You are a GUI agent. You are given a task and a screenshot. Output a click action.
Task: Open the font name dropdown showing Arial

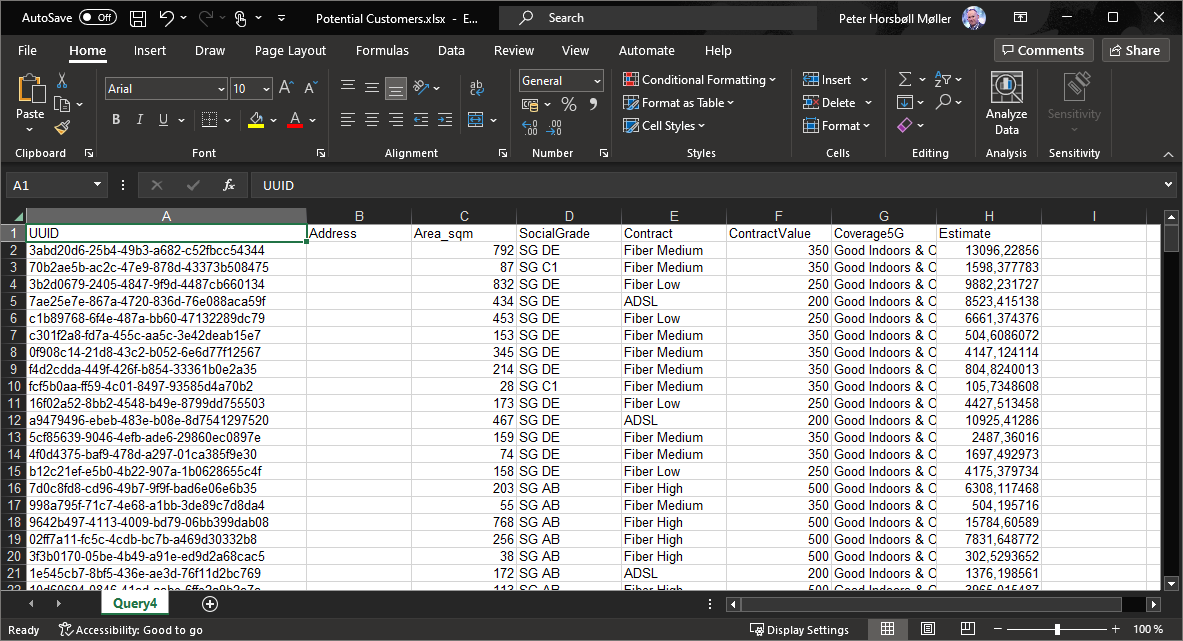click(222, 88)
